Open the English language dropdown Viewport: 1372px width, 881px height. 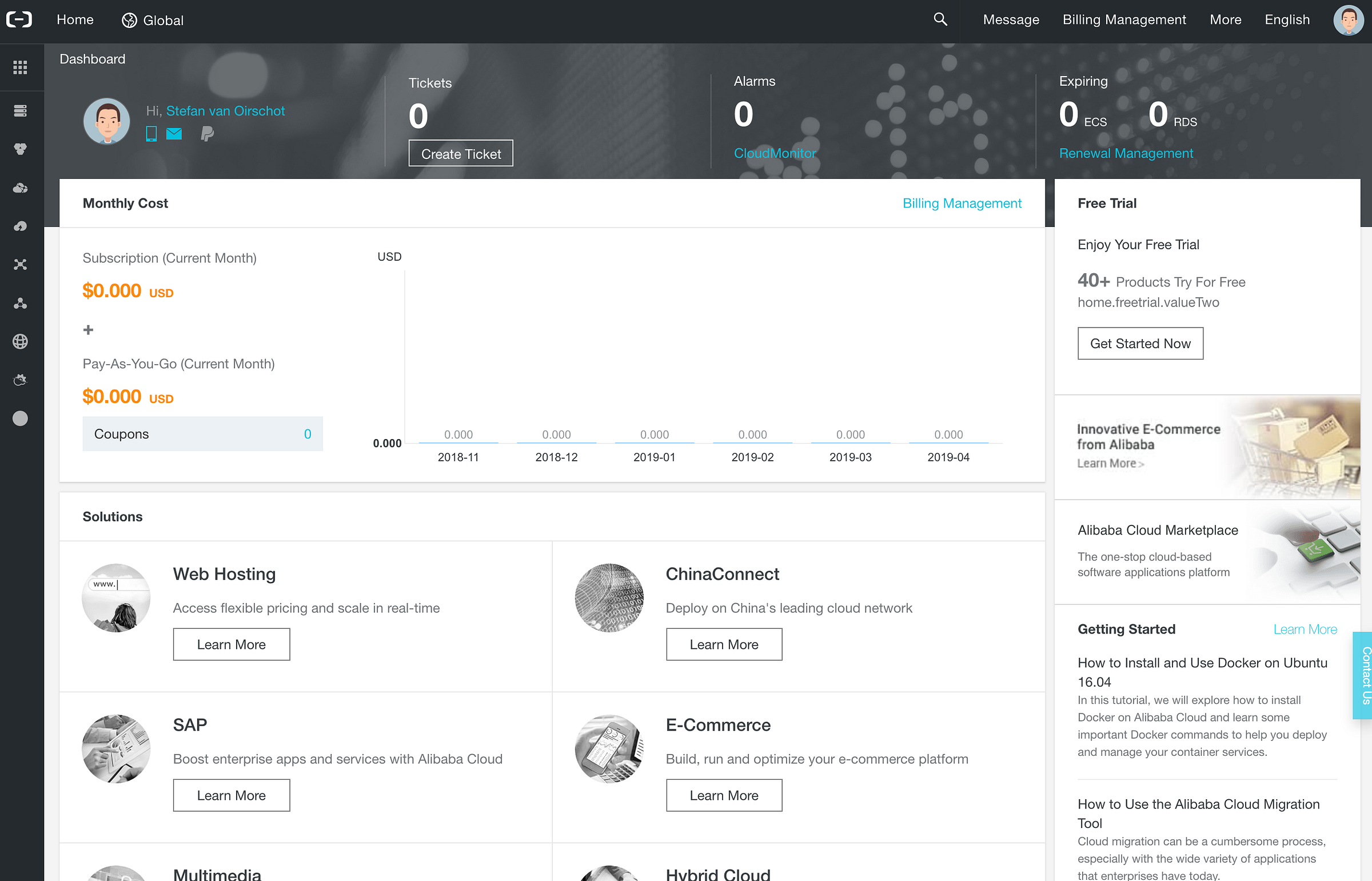point(1287,20)
